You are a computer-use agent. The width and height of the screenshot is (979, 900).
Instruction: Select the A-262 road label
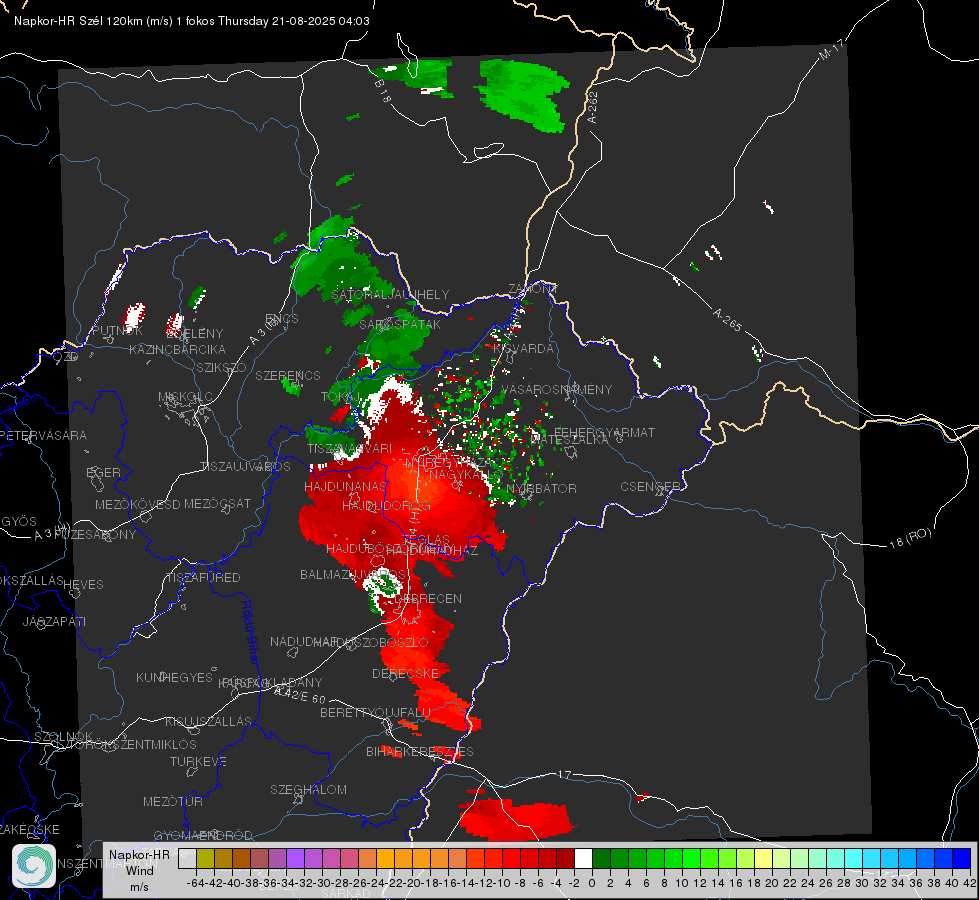pyautogui.click(x=593, y=107)
